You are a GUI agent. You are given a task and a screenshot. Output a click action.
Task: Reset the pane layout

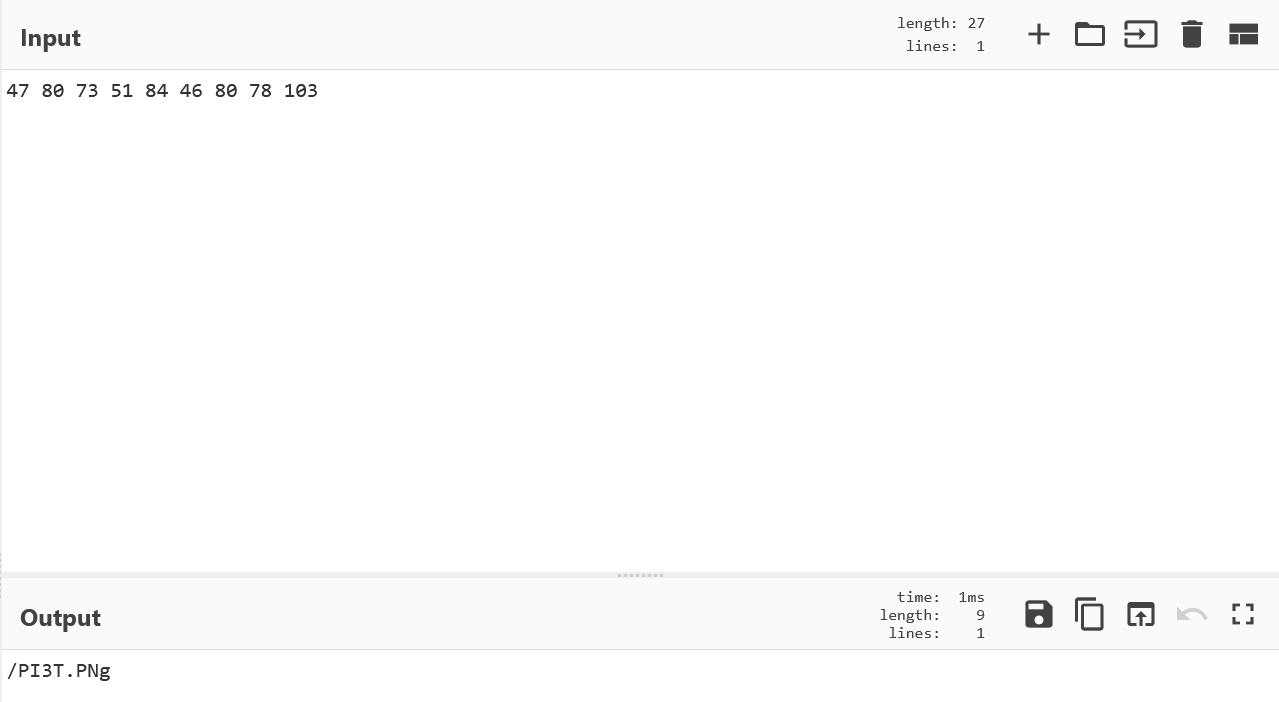1243,35
